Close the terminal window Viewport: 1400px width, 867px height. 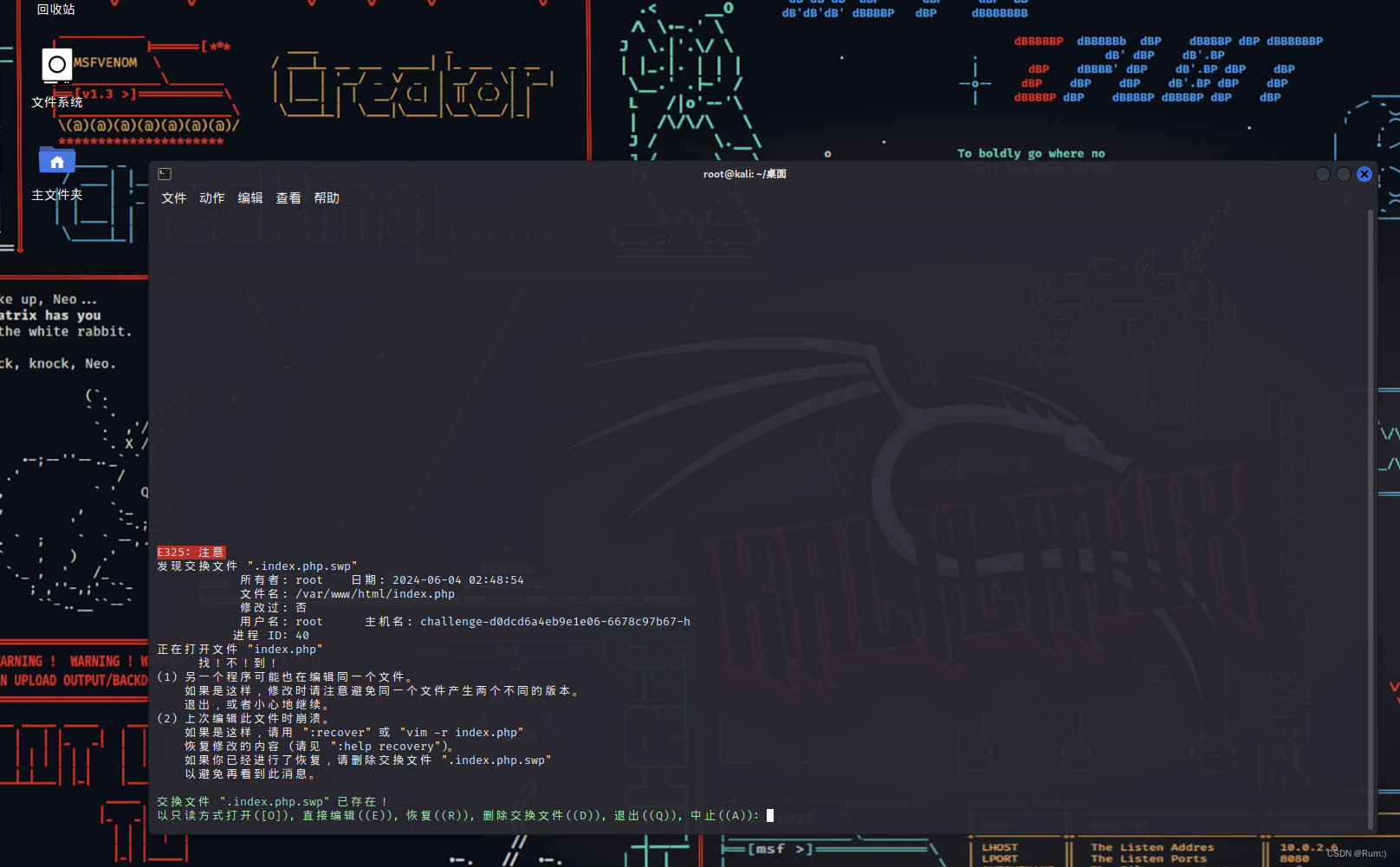point(1364,174)
